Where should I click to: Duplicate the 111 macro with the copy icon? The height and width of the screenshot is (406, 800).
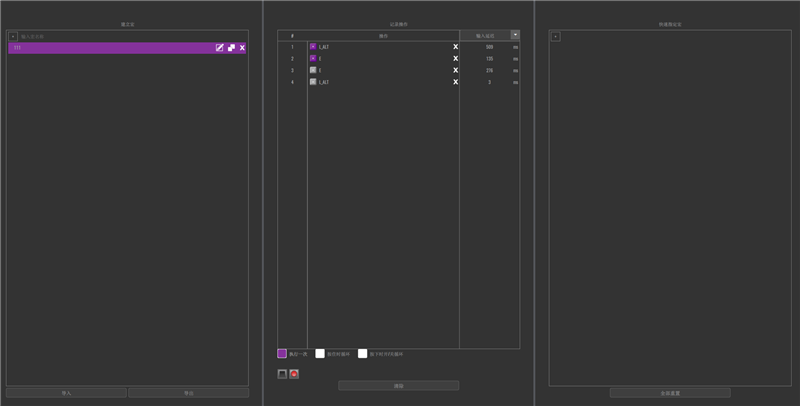click(231, 47)
